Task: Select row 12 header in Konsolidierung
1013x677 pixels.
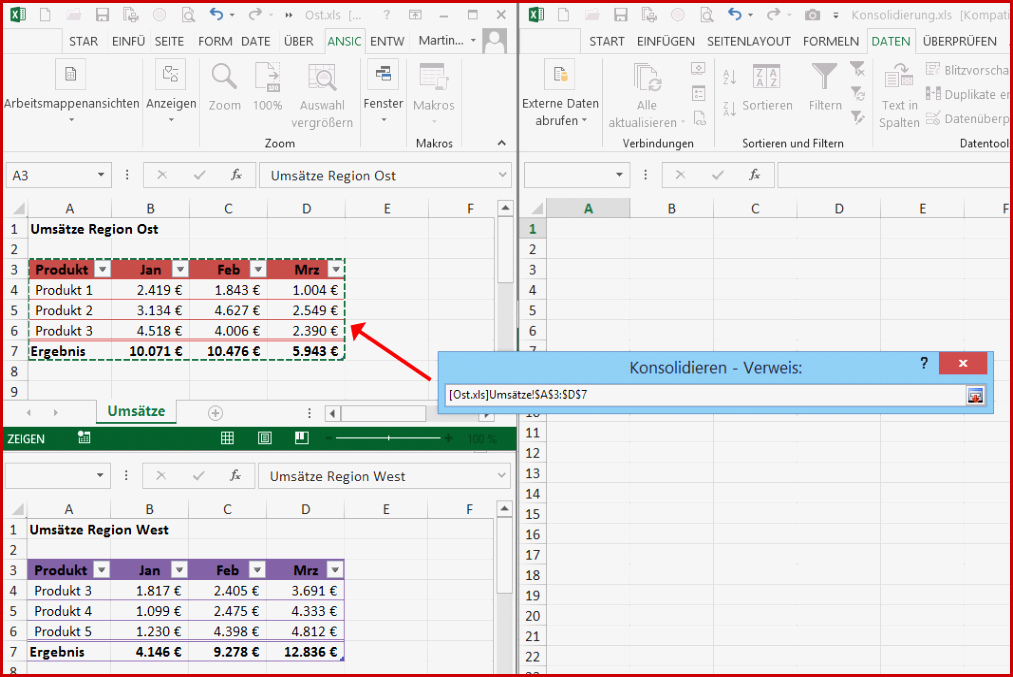Action: click(532, 453)
